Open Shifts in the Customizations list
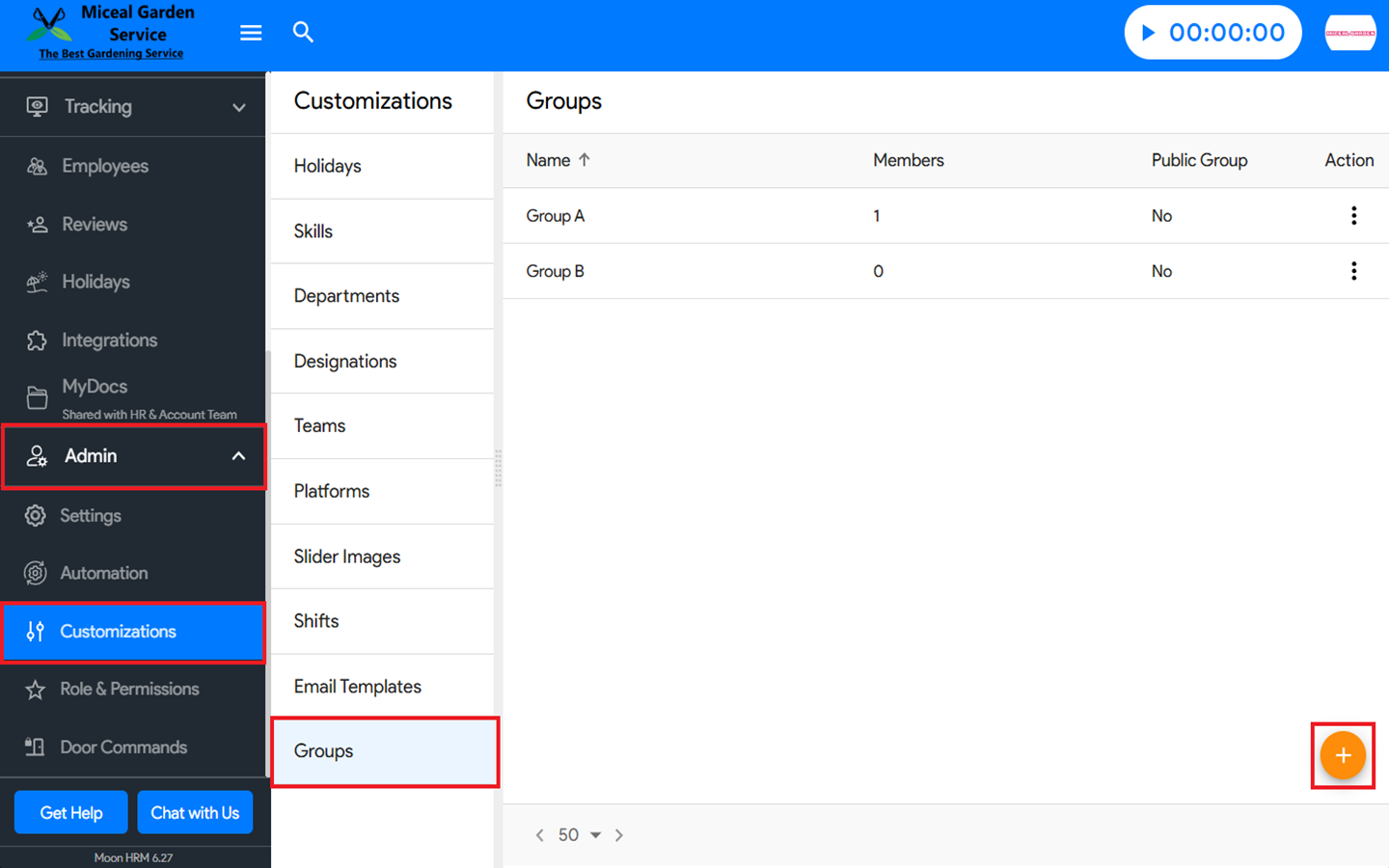Screen dimensions: 1389x868 316,621
